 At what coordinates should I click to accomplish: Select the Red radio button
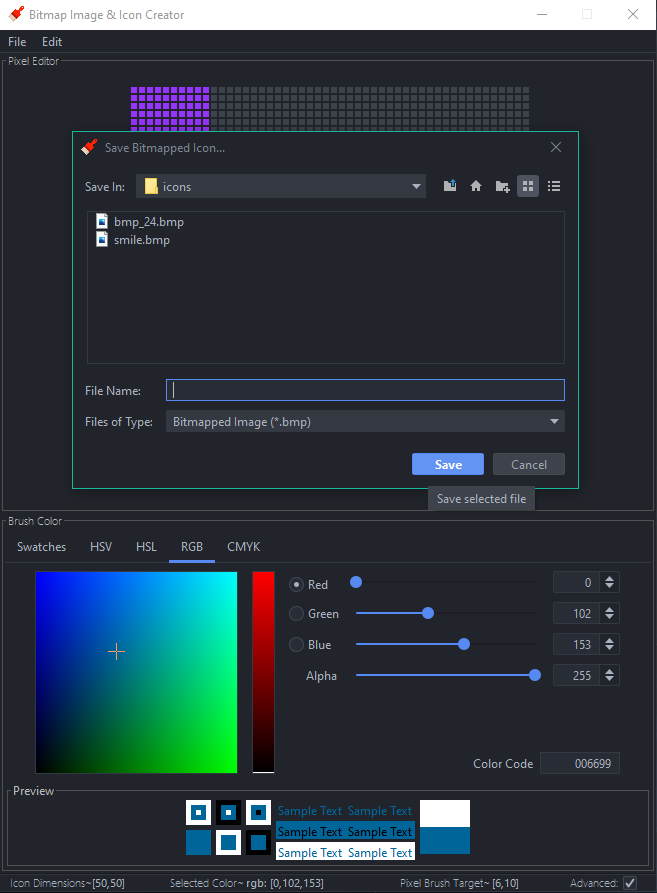(296, 584)
